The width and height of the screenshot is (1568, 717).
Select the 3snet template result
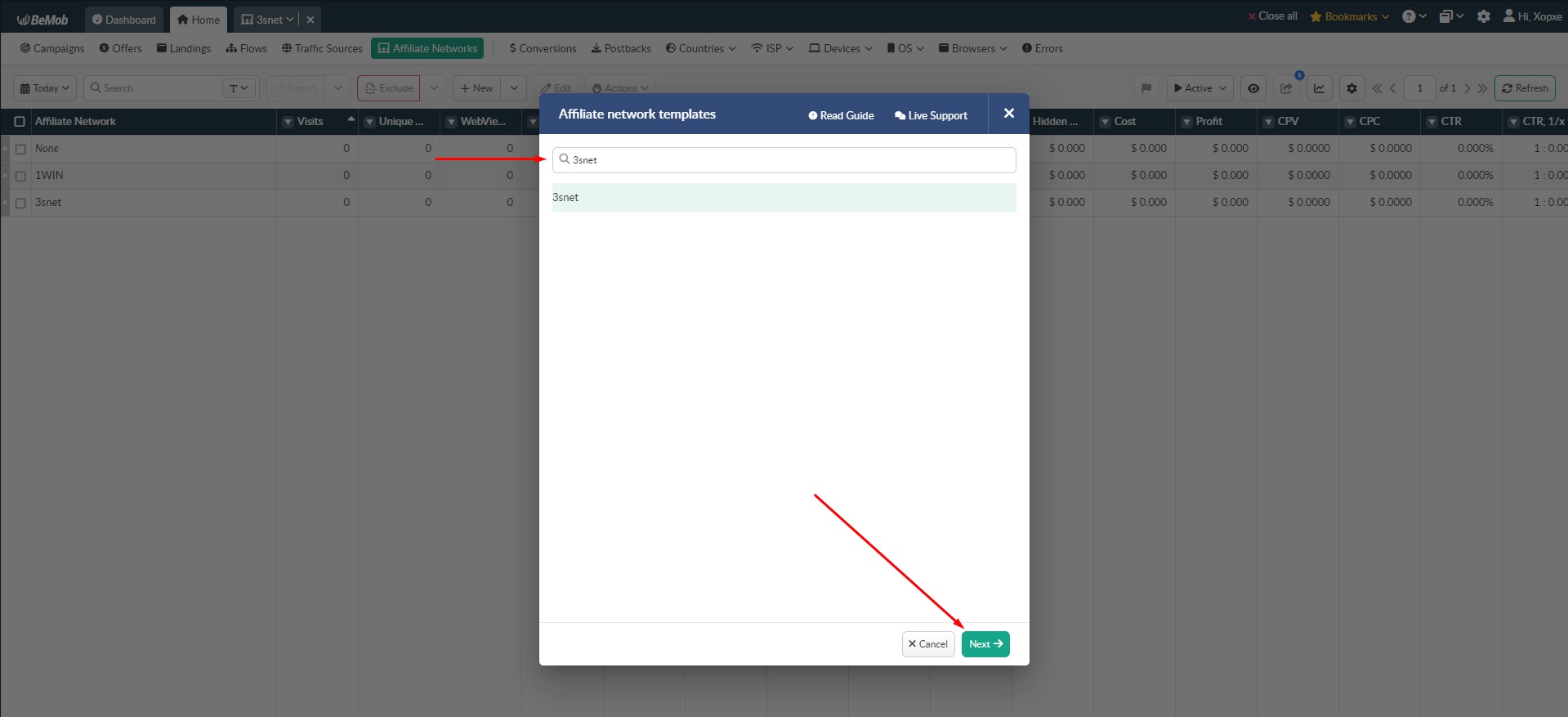(x=784, y=197)
